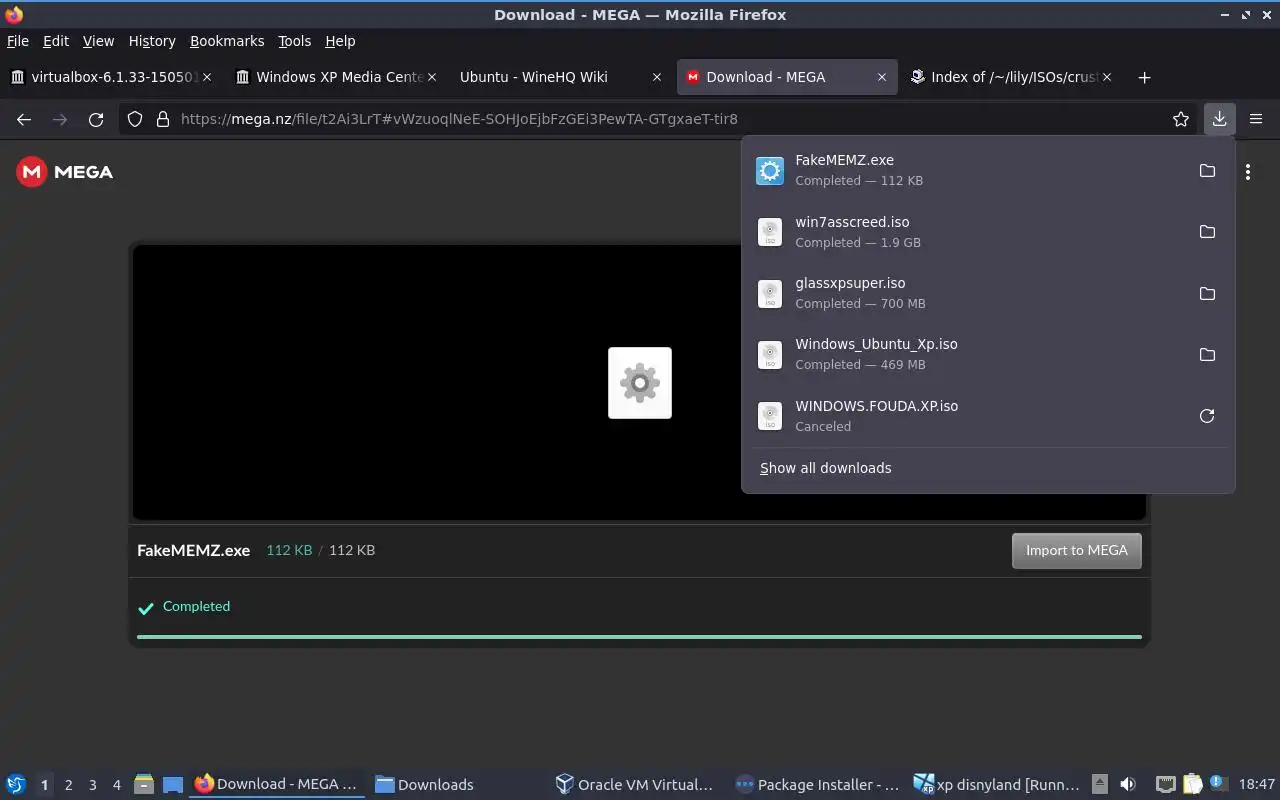
Task: Click the show desktop taskbar icon
Action: (x=172, y=785)
